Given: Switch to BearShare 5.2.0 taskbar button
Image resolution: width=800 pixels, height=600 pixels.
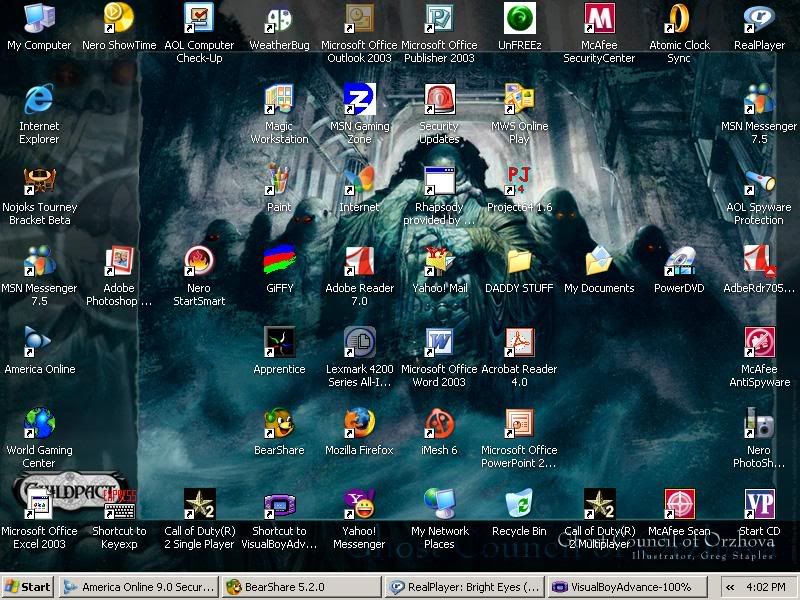Looking at the screenshot, I should coord(301,587).
